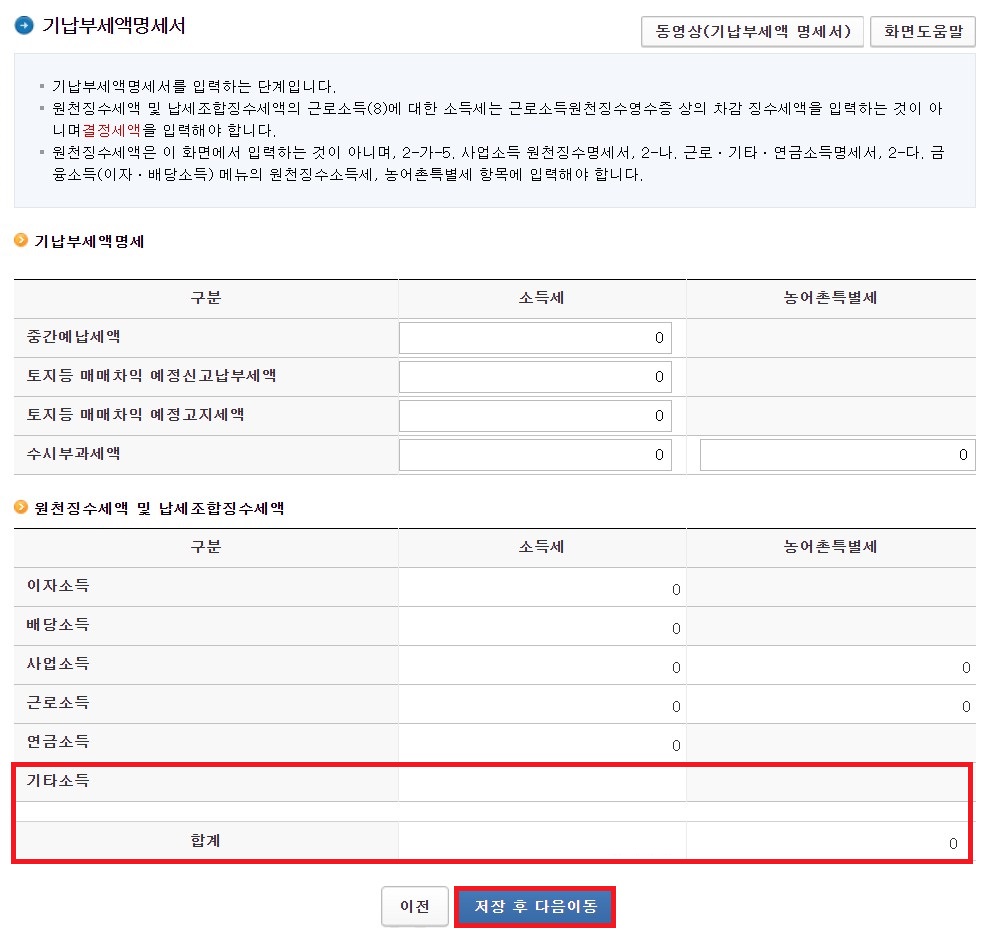Focus 토지등 매매차익 예정고지세액 소득세 input
Image resolution: width=984 pixels, height=937 pixels.
click(535, 416)
